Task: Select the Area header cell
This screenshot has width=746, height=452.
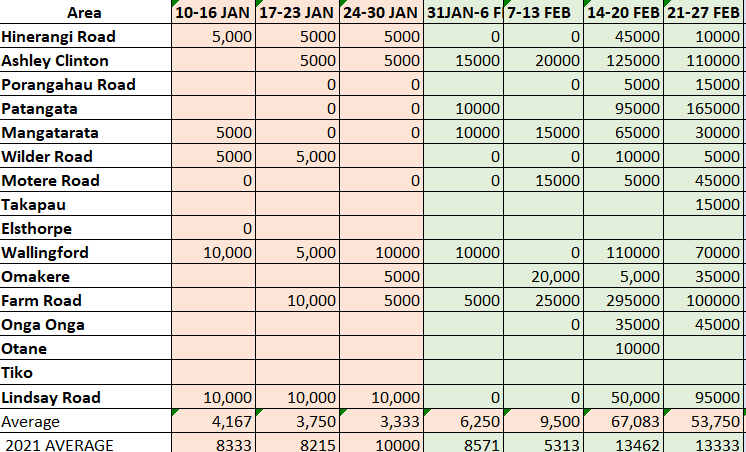Action: (x=85, y=12)
